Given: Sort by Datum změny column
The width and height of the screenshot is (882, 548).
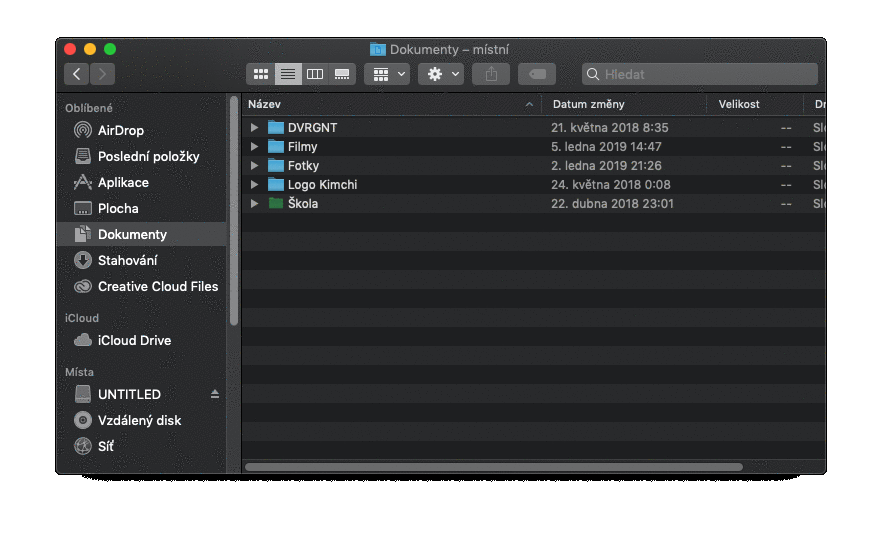Looking at the screenshot, I should pos(589,104).
